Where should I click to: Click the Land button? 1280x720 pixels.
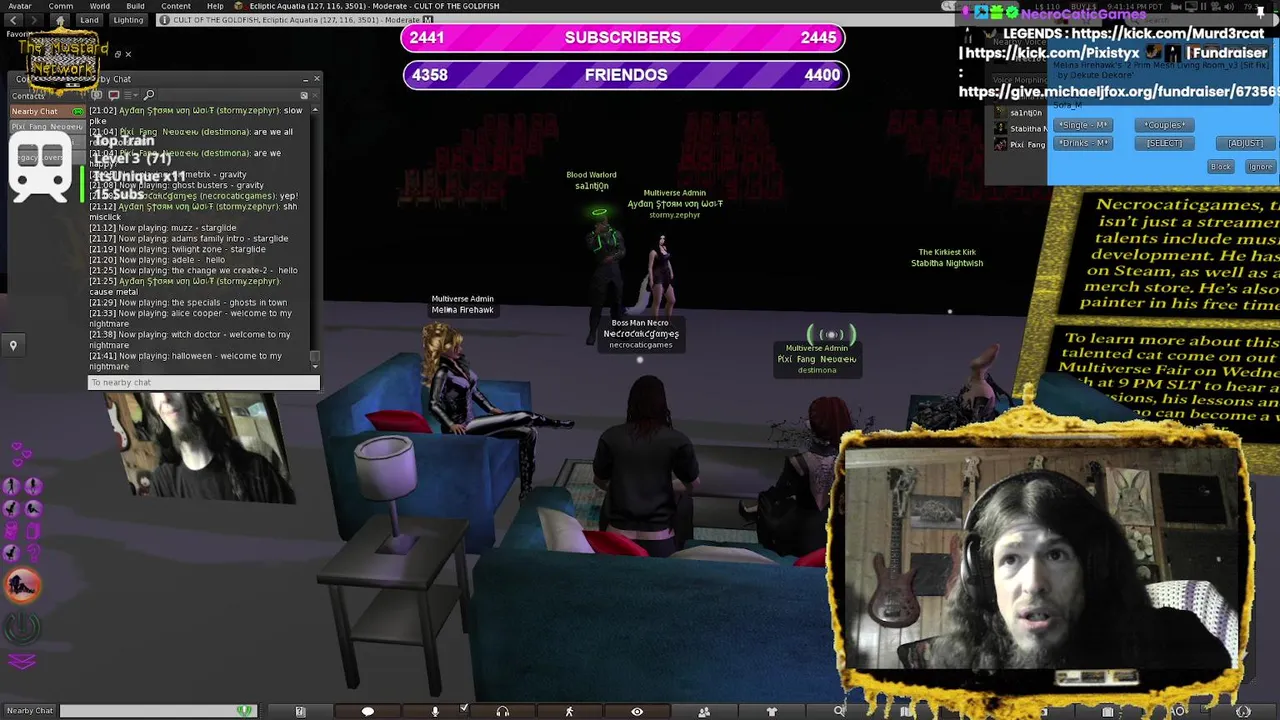pyautogui.click(x=90, y=20)
